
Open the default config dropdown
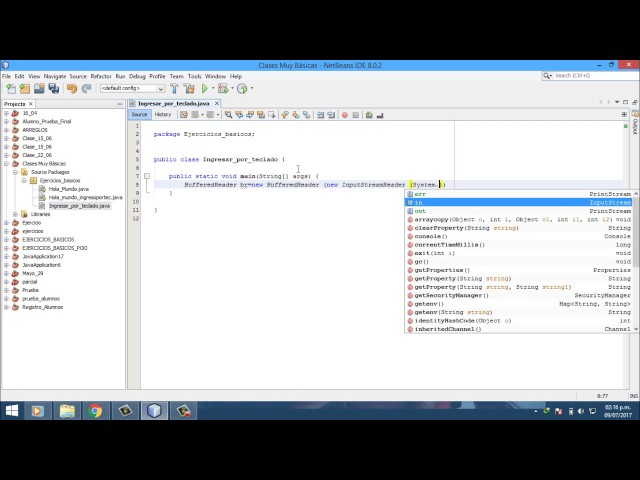pyautogui.click(x=132, y=89)
